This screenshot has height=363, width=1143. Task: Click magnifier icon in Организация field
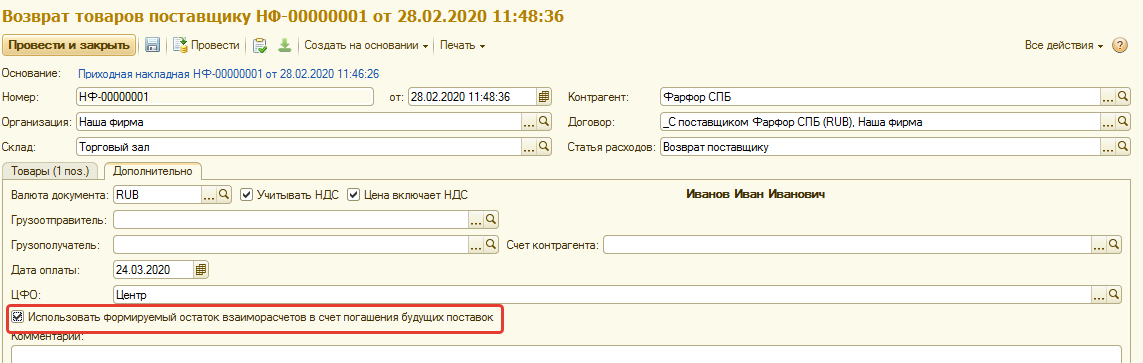click(543, 122)
